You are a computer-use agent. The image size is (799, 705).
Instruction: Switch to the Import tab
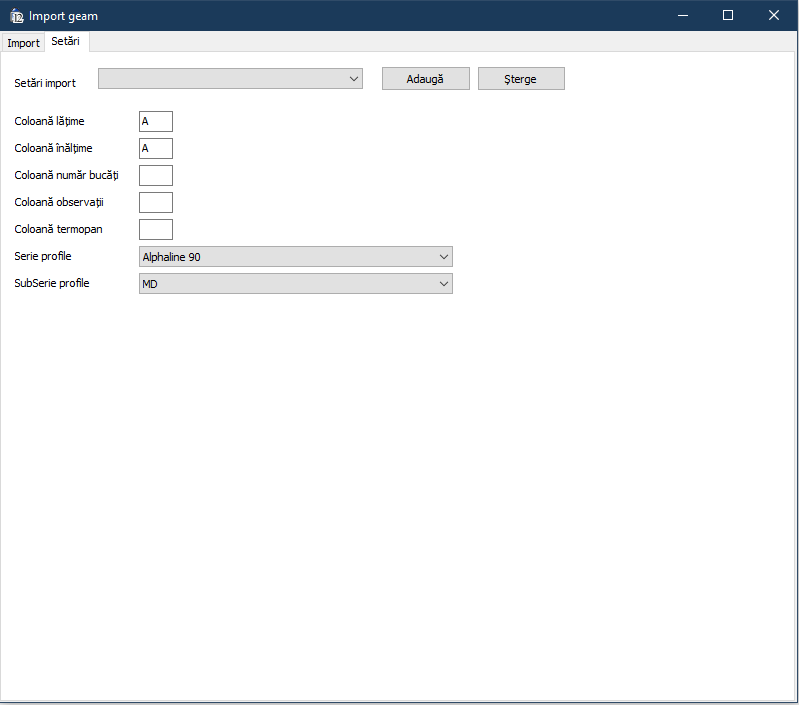(23, 43)
